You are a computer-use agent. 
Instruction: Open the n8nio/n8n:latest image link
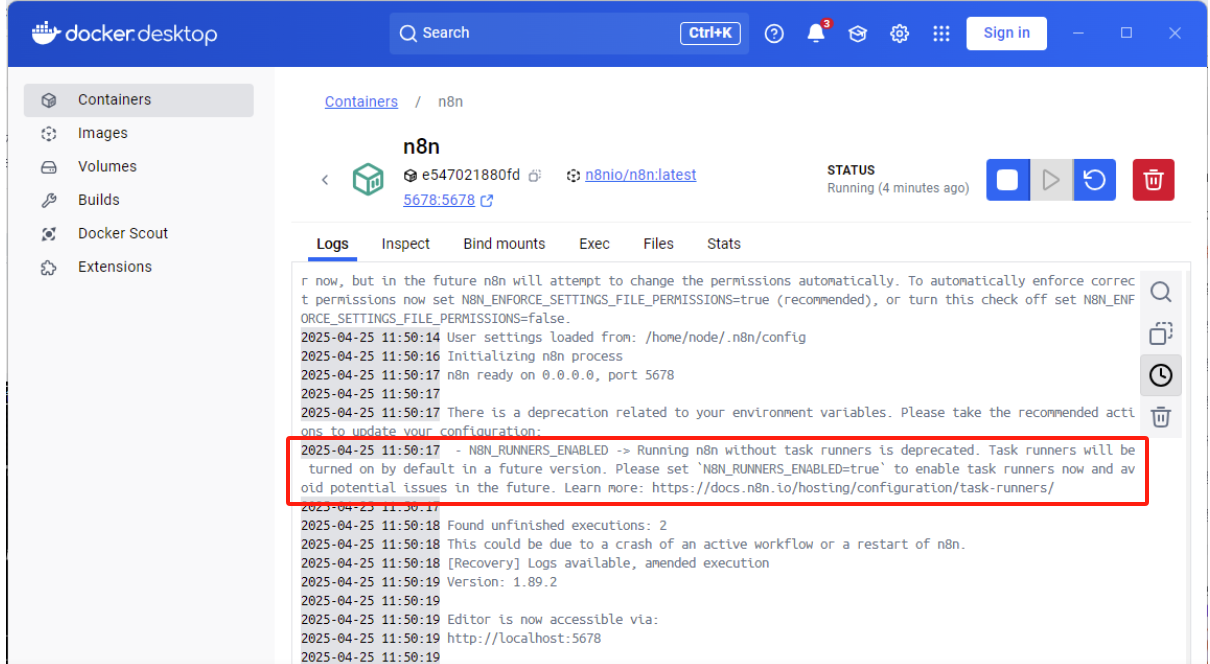(640, 175)
